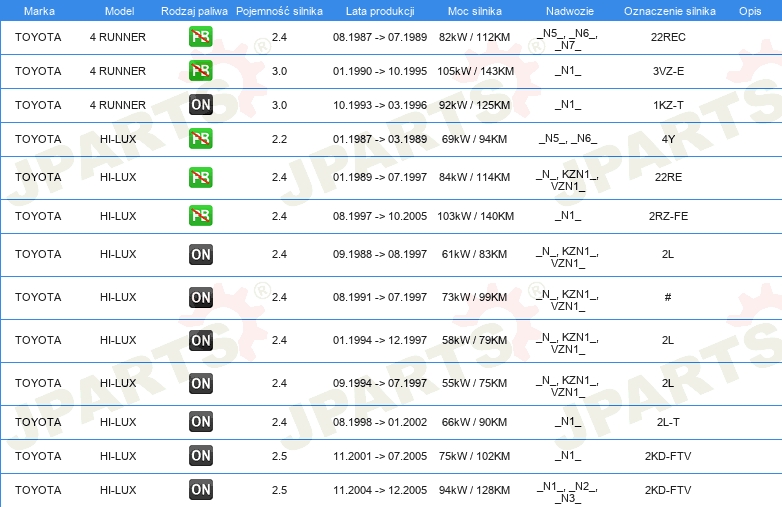Click the ON diesel icon for HI-LUX 55kW row
This screenshot has height=507, width=782.
(200, 383)
